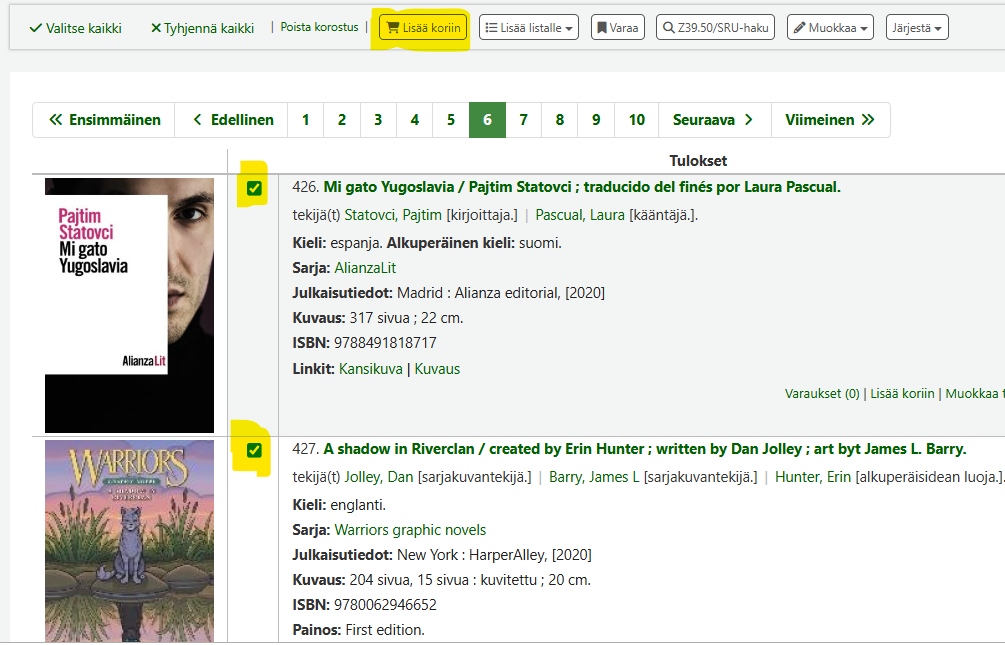
Task: Click Valitse kaikki to select all results
Action: (x=76, y=28)
